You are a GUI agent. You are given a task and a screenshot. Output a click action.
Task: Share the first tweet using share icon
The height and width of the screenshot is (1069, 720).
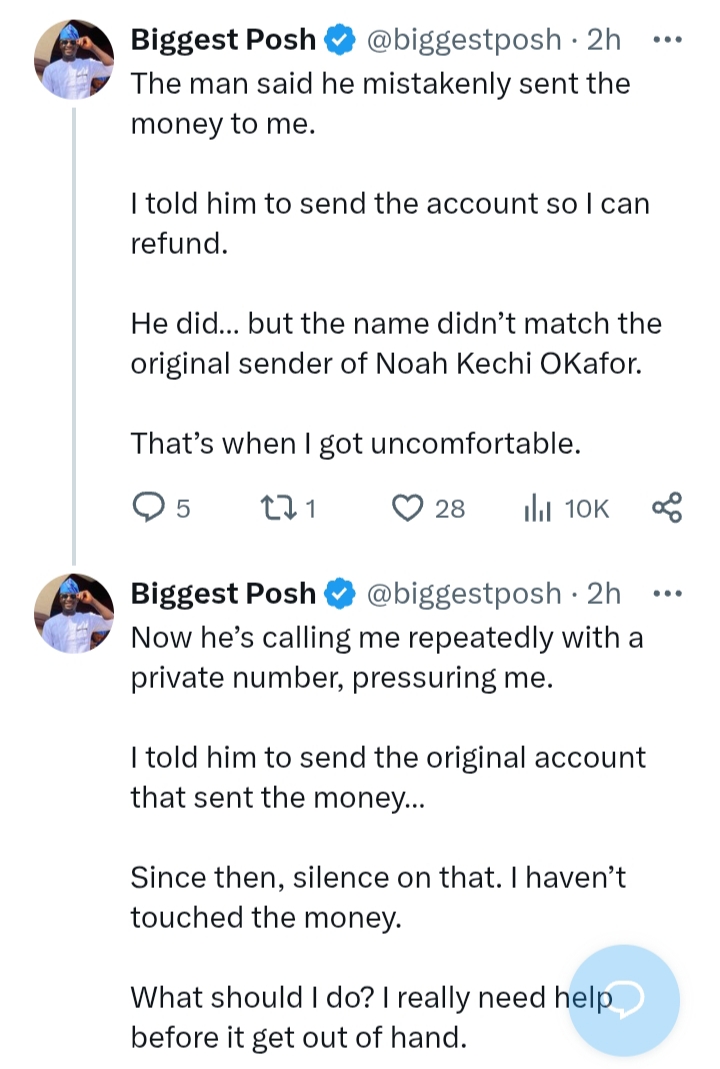(x=667, y=508)
